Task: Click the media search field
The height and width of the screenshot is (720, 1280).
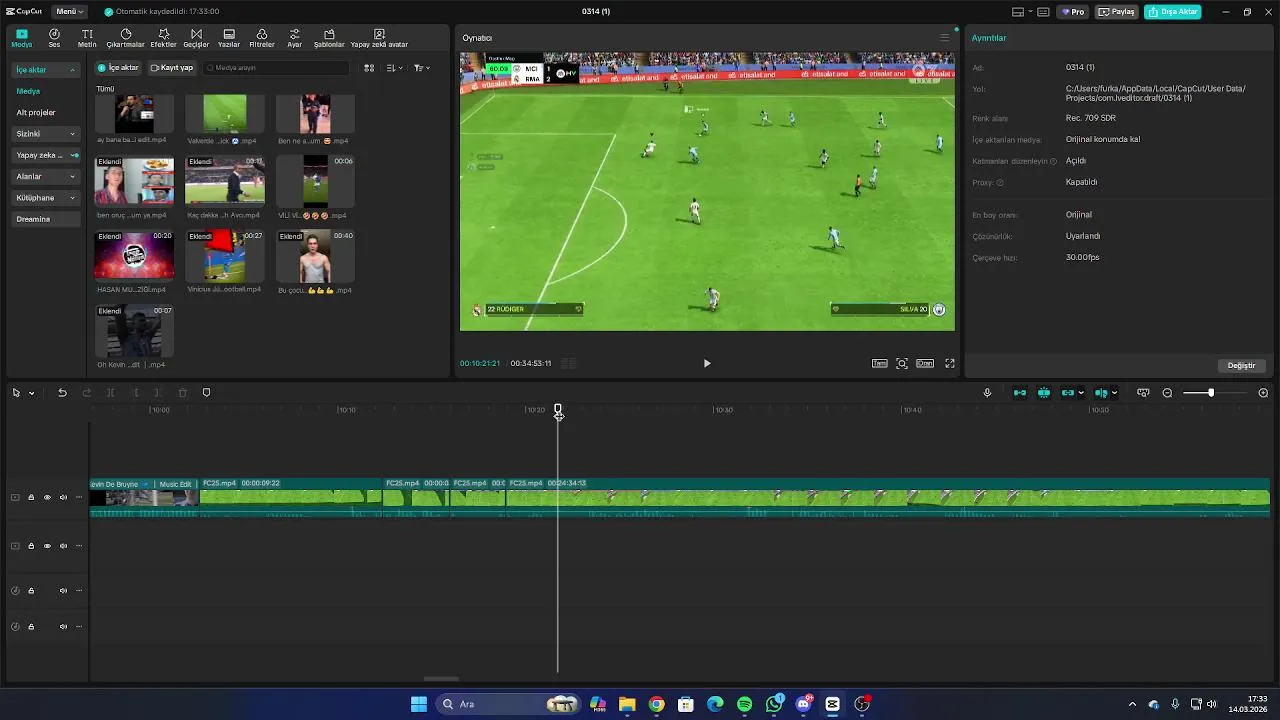Action: 276,68
